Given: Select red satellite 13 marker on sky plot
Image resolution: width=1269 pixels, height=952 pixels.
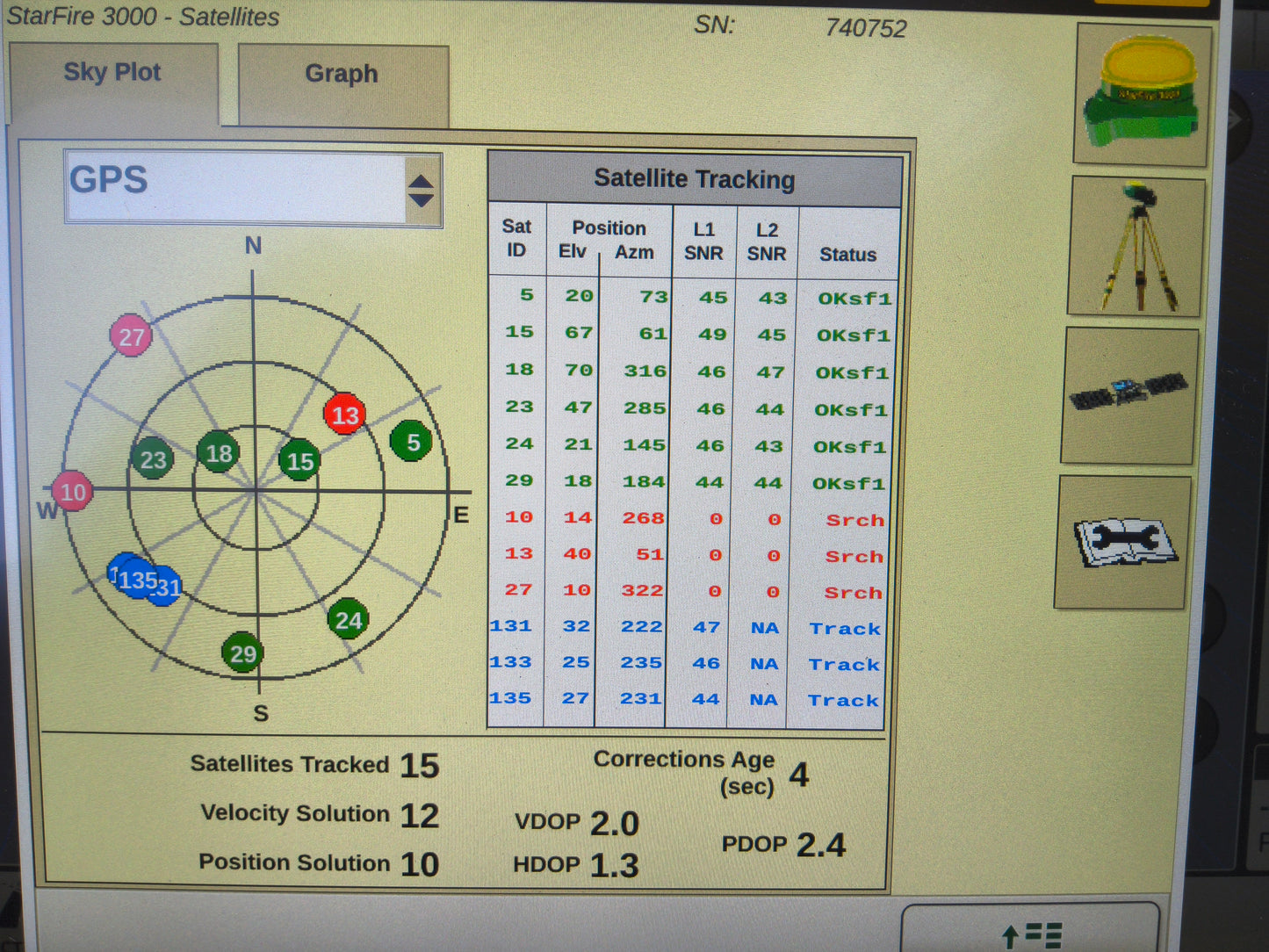Looking at the screenshot, I should click(x=345, y=415).
